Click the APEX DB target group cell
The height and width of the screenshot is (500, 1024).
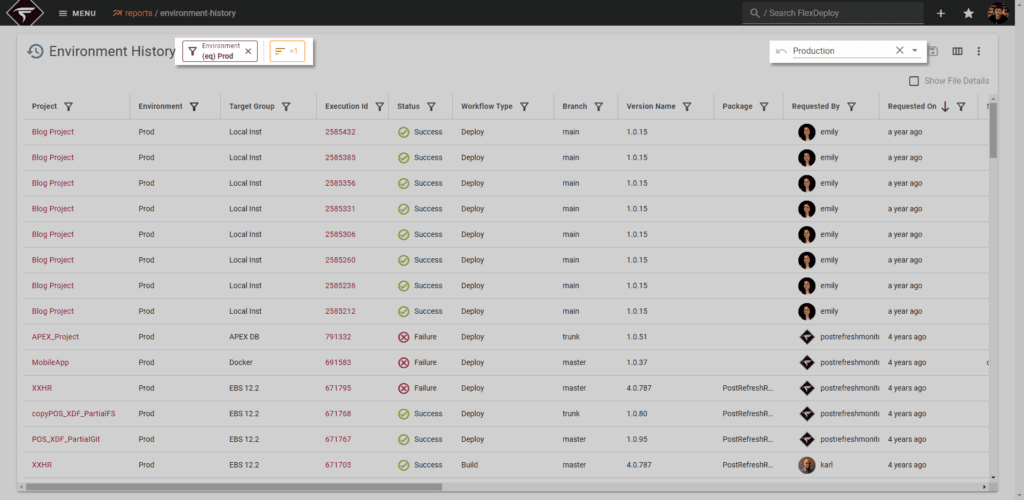(246, 337)
